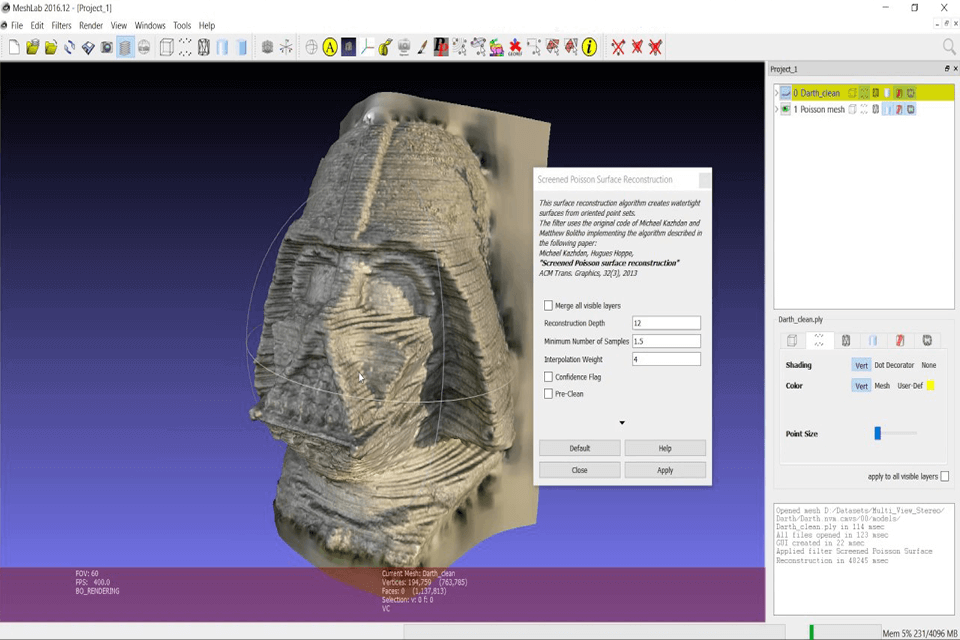Screen dimensions: 960x640
Task: Click the red Pp point picking icon
Action: pos(441,47)
